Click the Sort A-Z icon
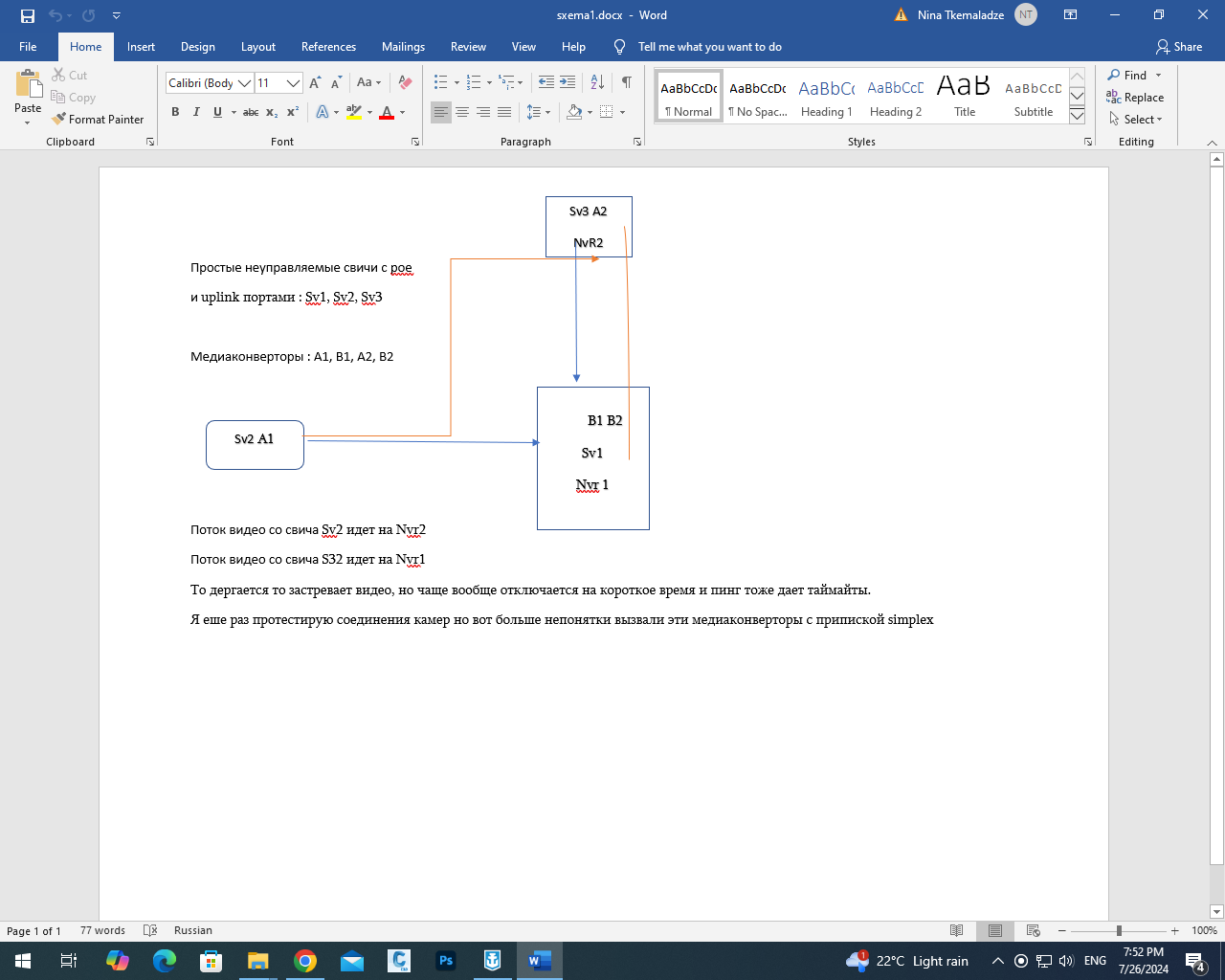This screenshot has height=980, width=1225. point(597,82)
